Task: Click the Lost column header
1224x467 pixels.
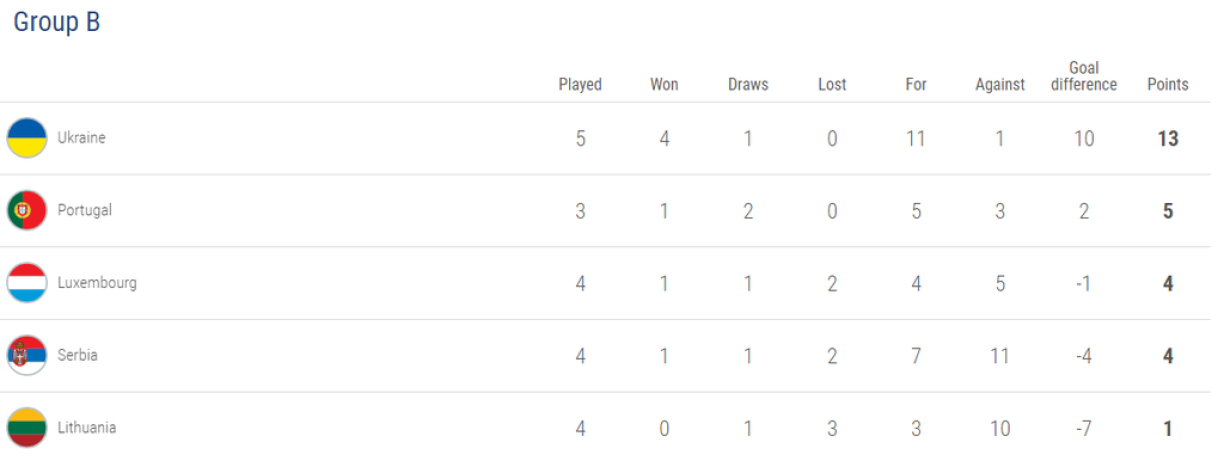Action: click(832, 85)
